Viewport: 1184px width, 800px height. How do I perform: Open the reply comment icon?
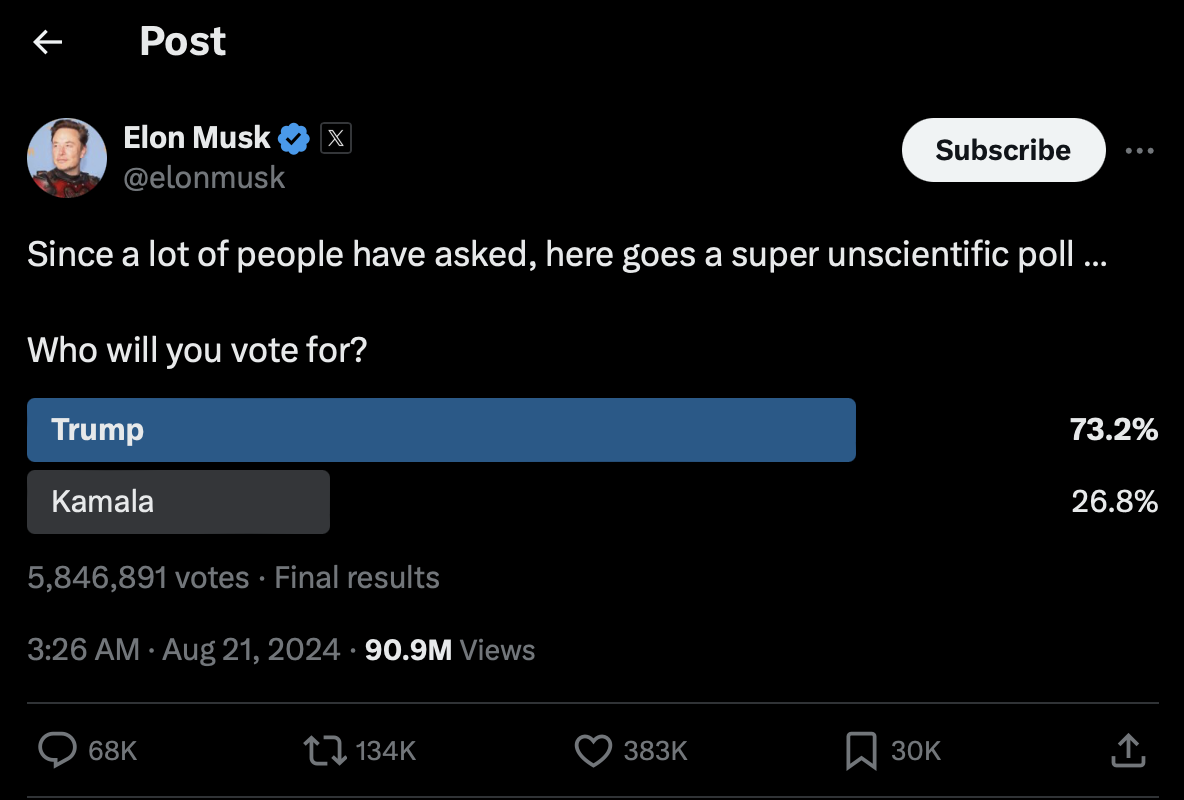57,750
